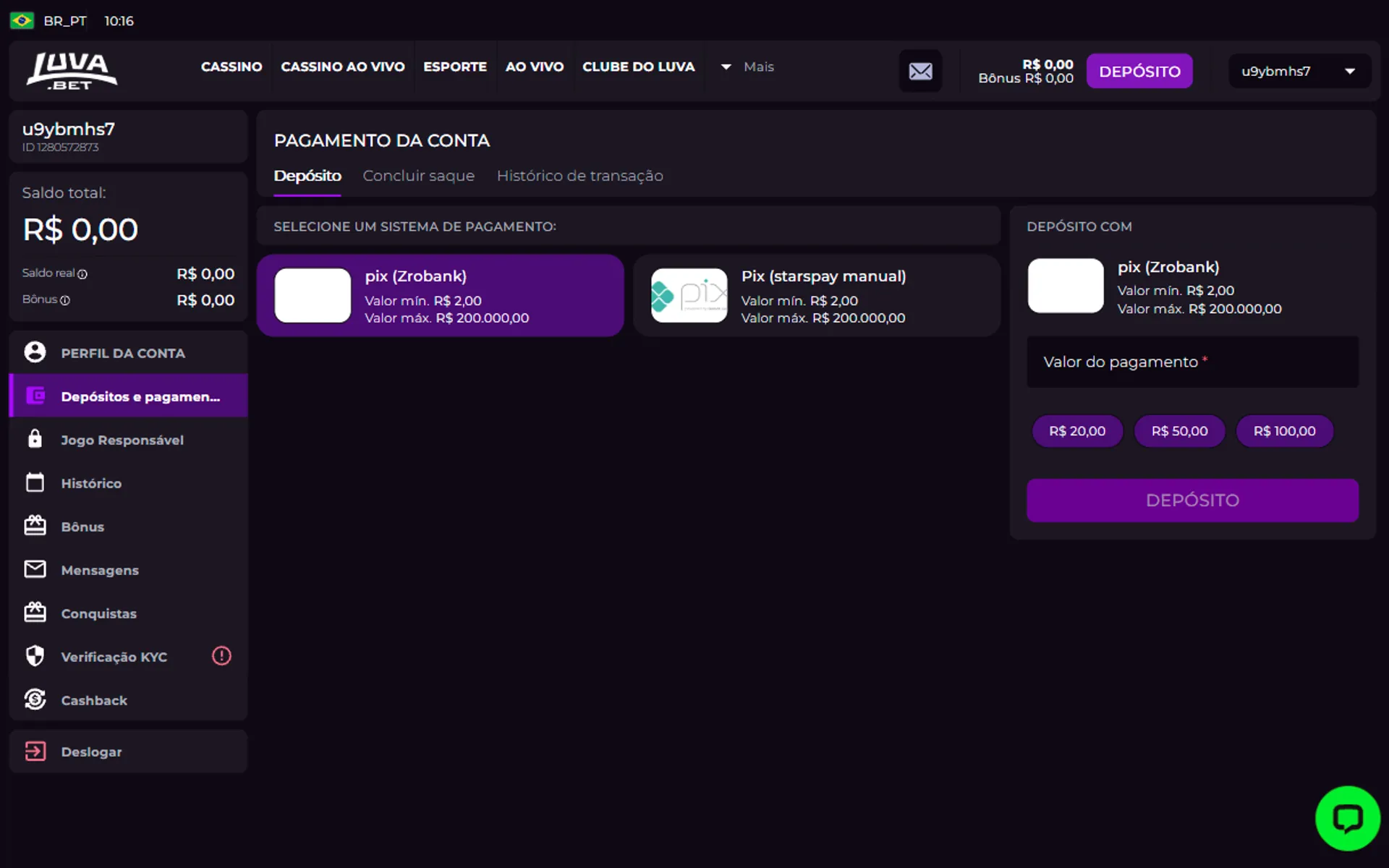
Task: Open Jogo Responsável lock icon
Action: pos(35,439)
